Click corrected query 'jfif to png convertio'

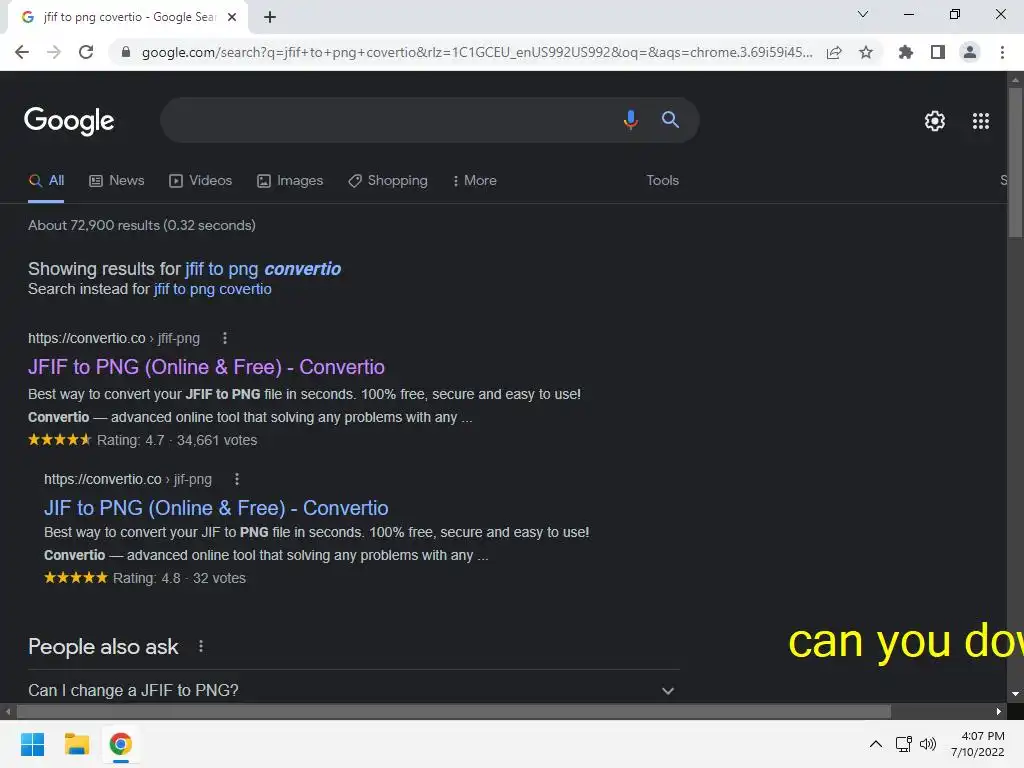[263, 269]
